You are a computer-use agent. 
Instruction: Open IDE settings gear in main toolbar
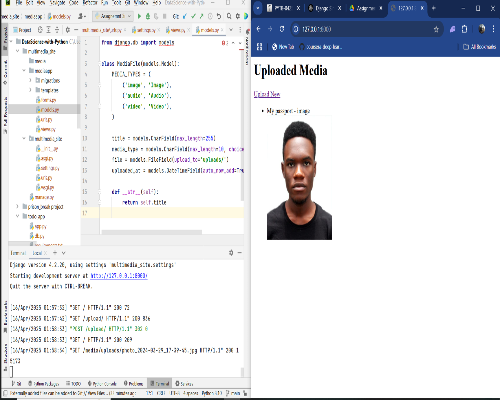[x=238, y=16]
